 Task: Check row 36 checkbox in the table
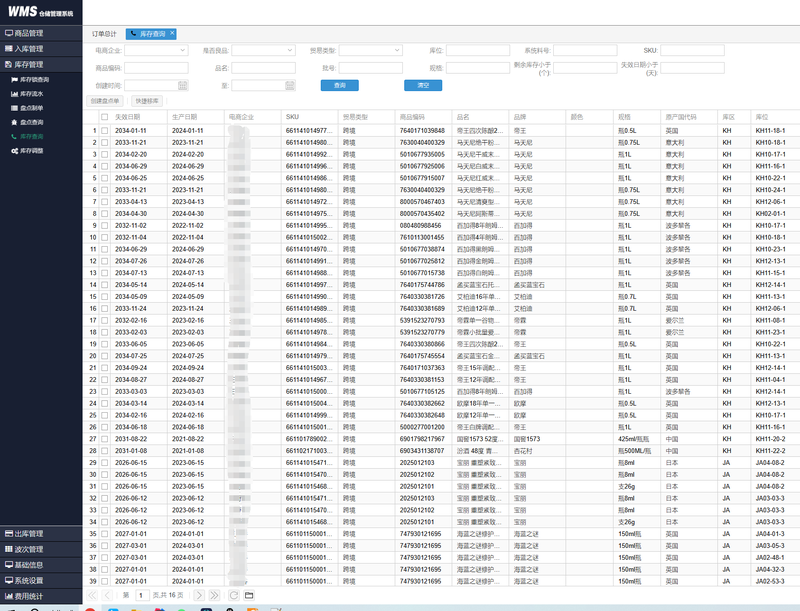pos(105,546)
